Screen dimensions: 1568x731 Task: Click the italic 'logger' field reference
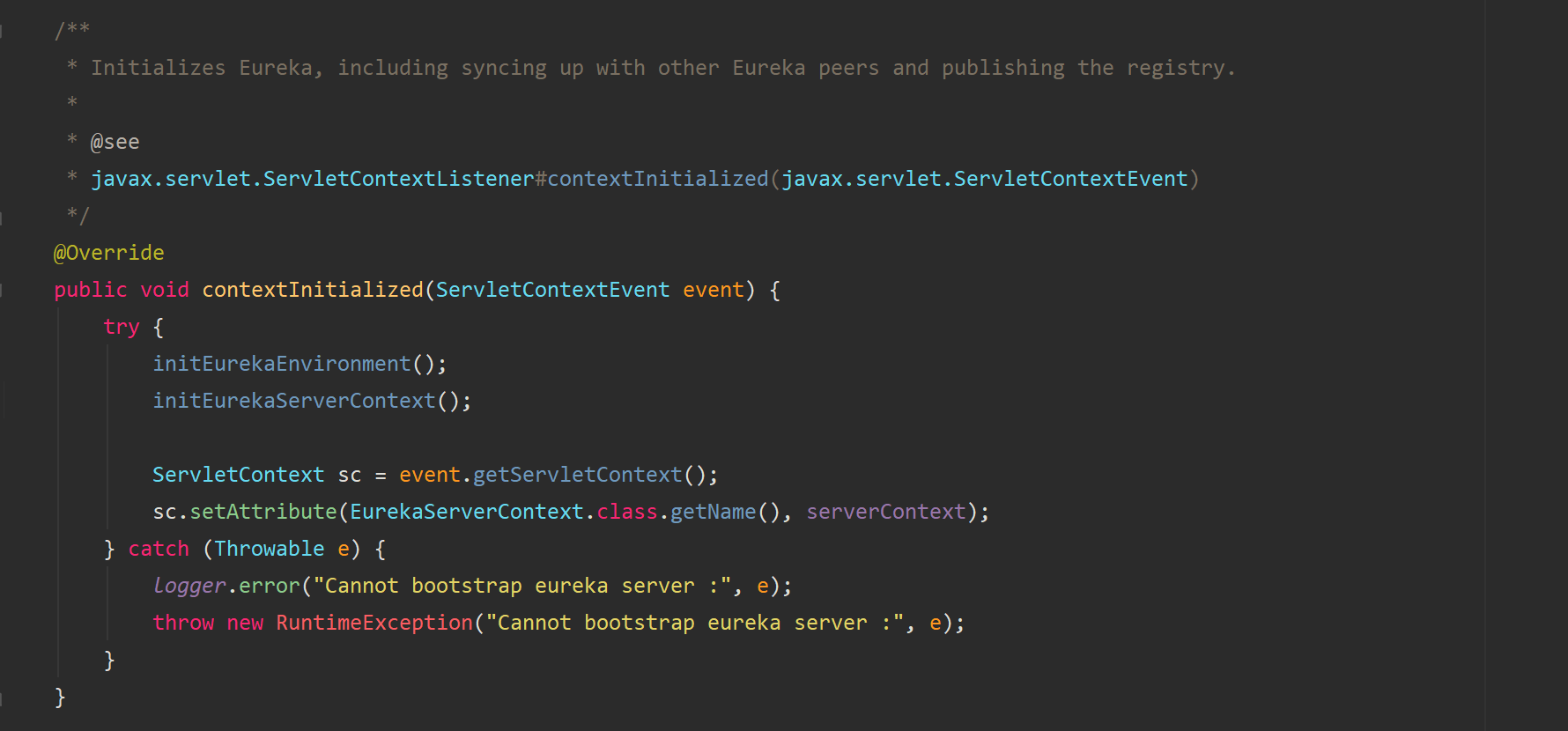(x=189, y=586)
